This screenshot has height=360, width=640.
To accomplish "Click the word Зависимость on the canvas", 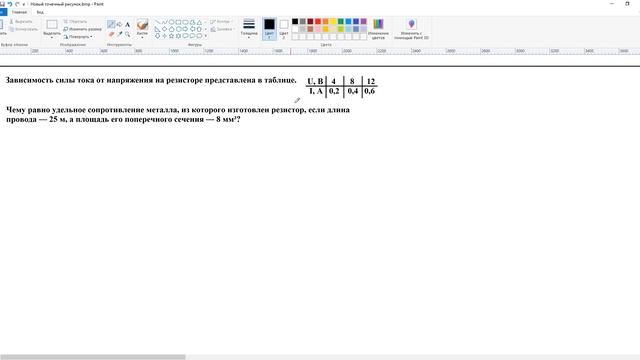I will click(x=29, y=80).
